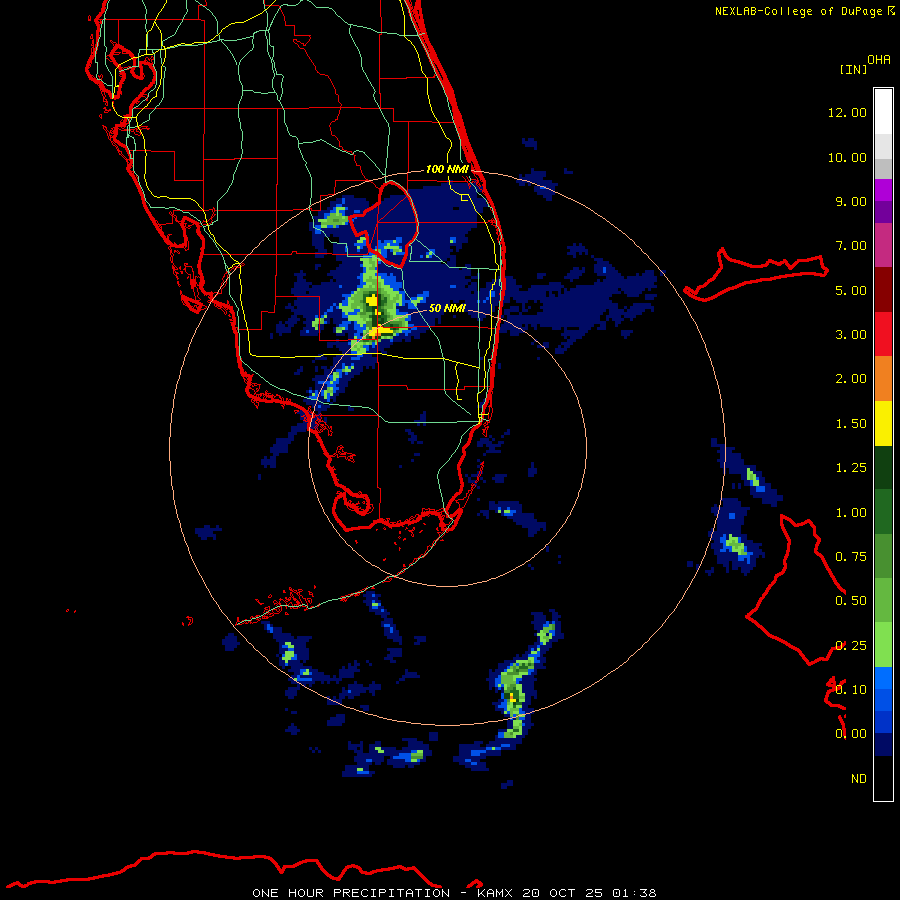The image size is (900, 900).
Task: Select the 9.00 legend value
Action: [851, 201]
